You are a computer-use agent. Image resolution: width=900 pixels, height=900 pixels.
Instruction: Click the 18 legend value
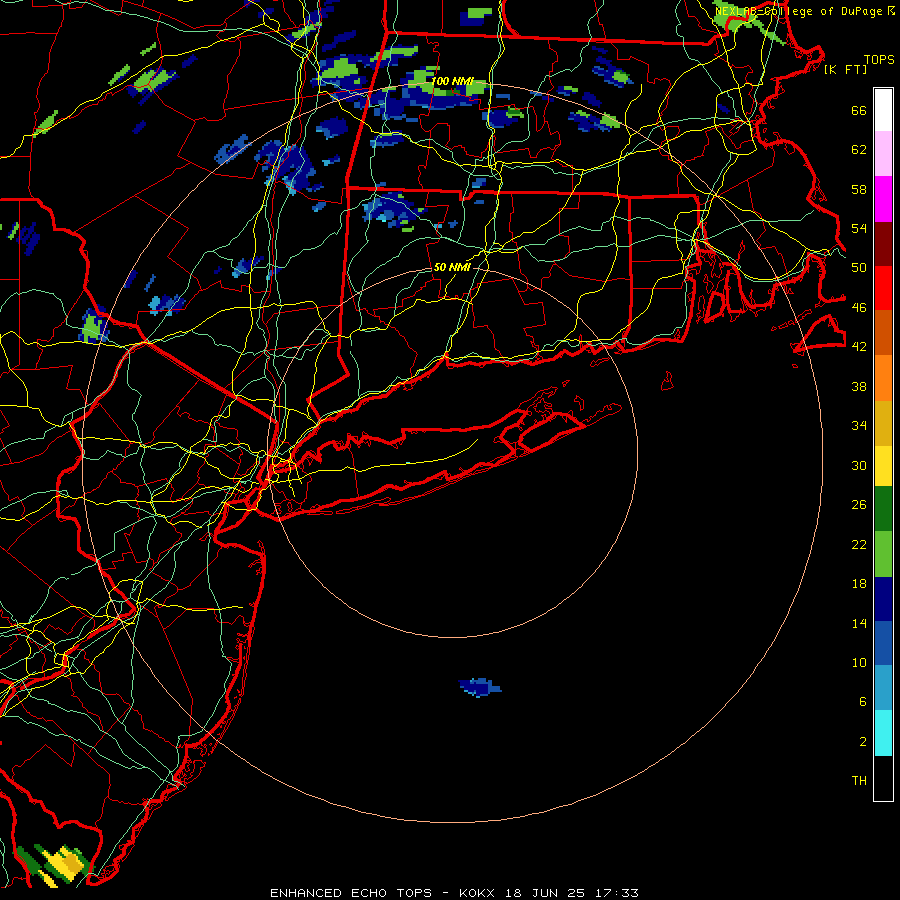pyautogui.click(x=859, y=584)
